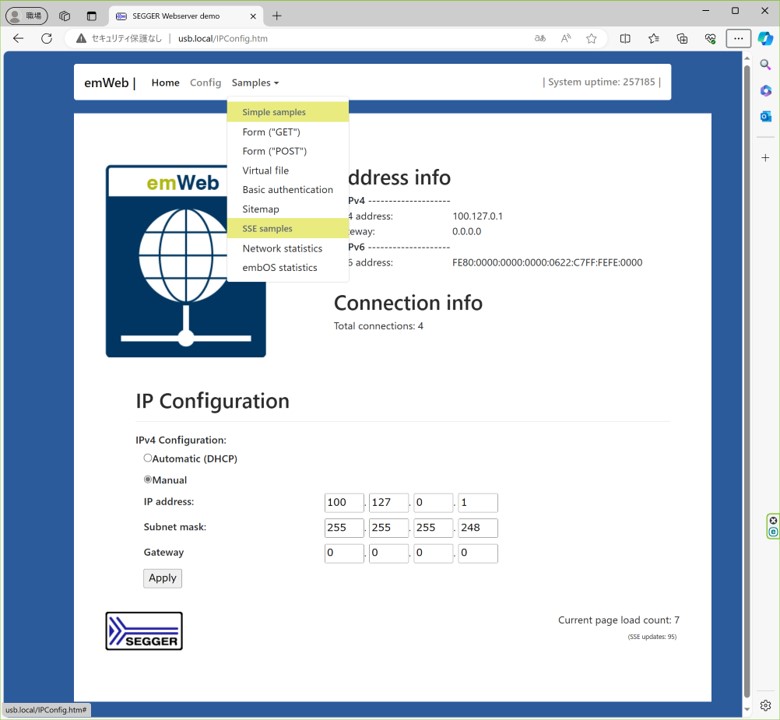
Task: Add page to favorites star icon
Action: (591, 39)
